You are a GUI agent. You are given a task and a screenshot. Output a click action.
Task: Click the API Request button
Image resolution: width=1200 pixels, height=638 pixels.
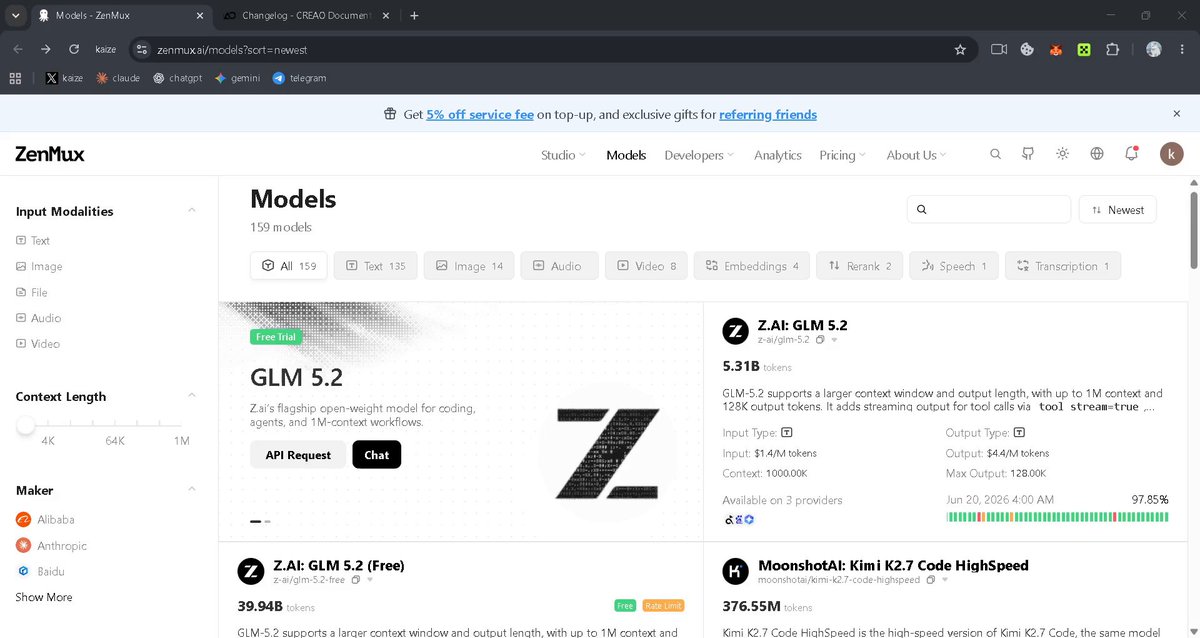(x=298, y=455)
